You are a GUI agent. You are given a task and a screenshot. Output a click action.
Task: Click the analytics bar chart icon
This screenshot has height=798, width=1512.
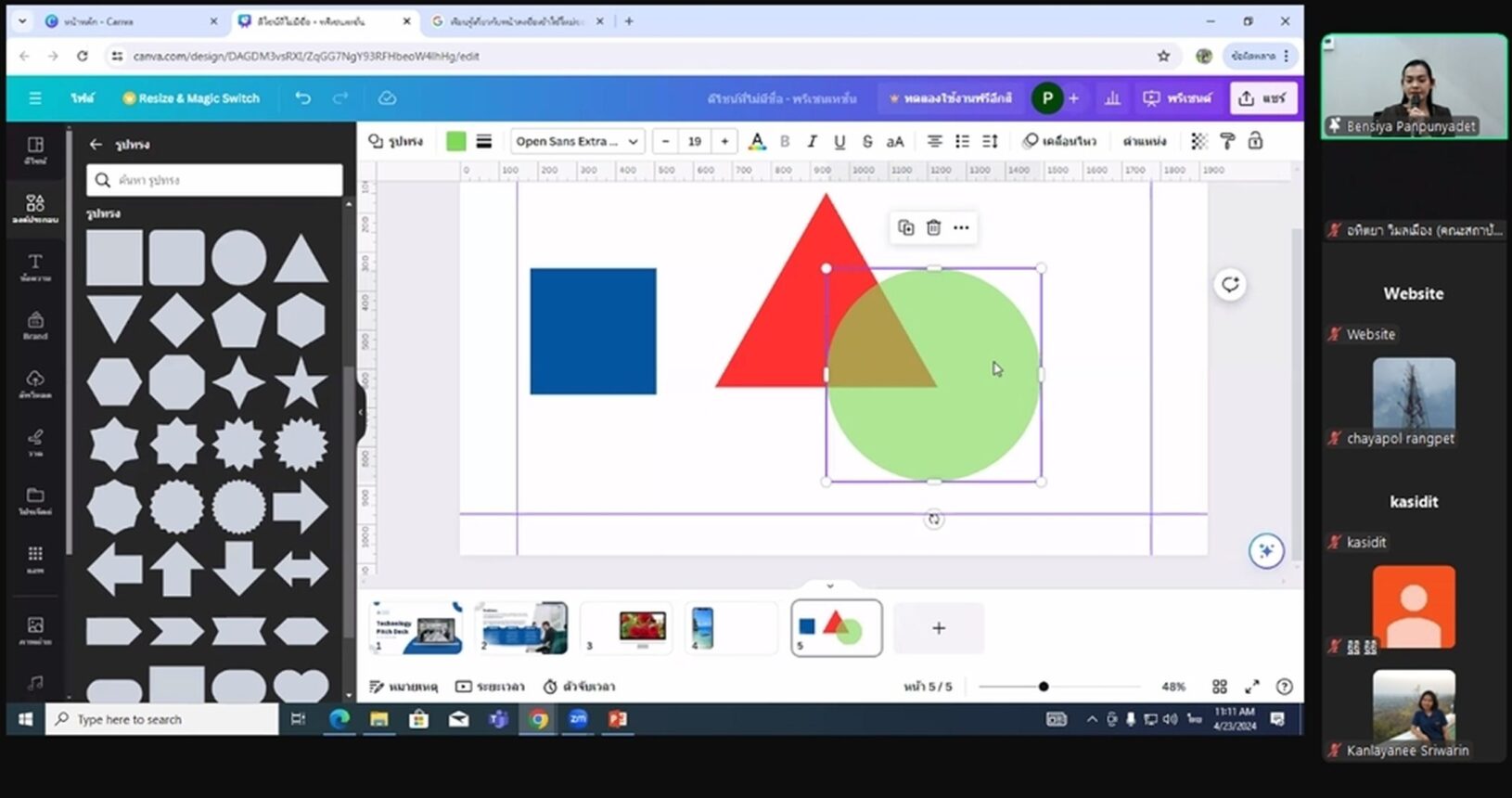tap(1112, 98)
